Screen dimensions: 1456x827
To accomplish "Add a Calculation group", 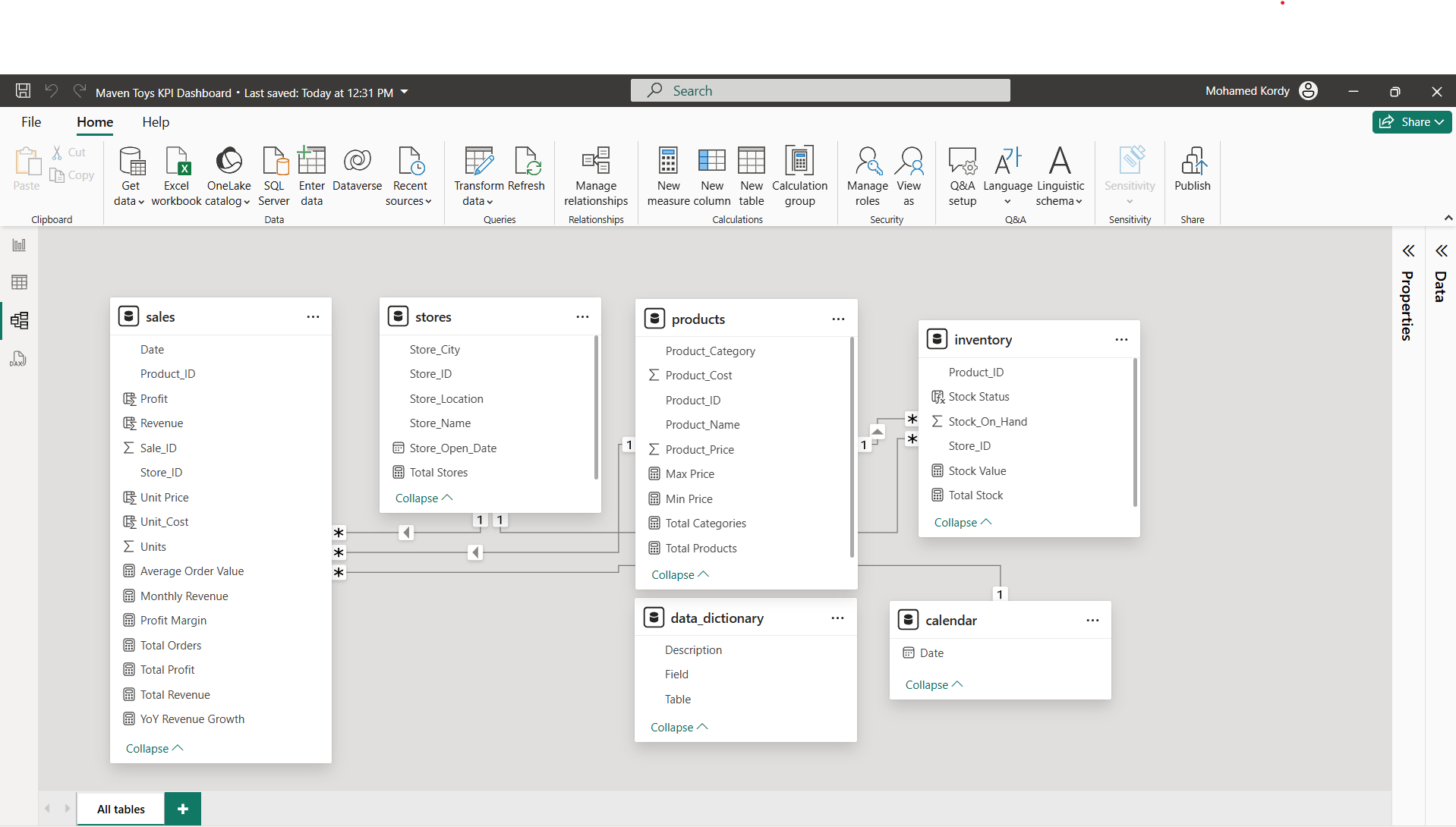I will coord(799,176).
